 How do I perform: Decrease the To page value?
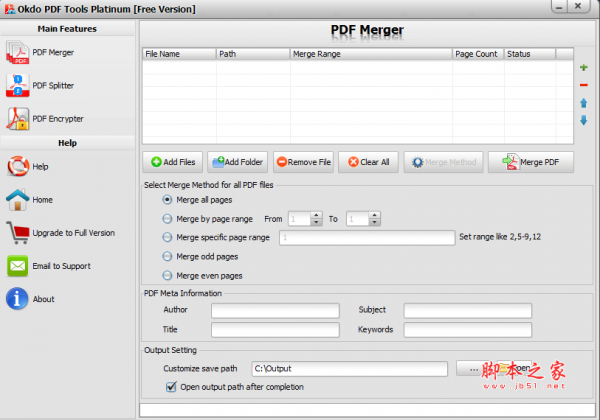point(375,222)
